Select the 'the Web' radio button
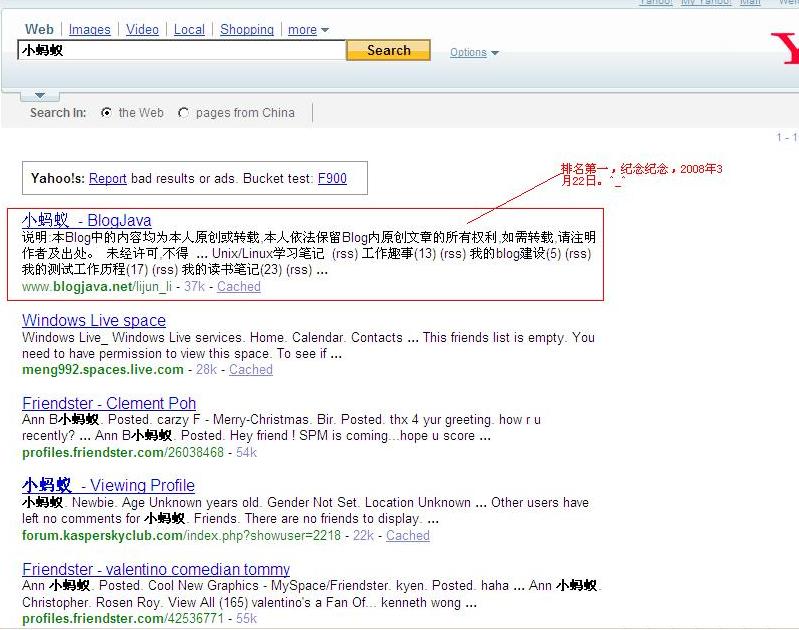Screen dimensions: 799x630 coord(106,113)
